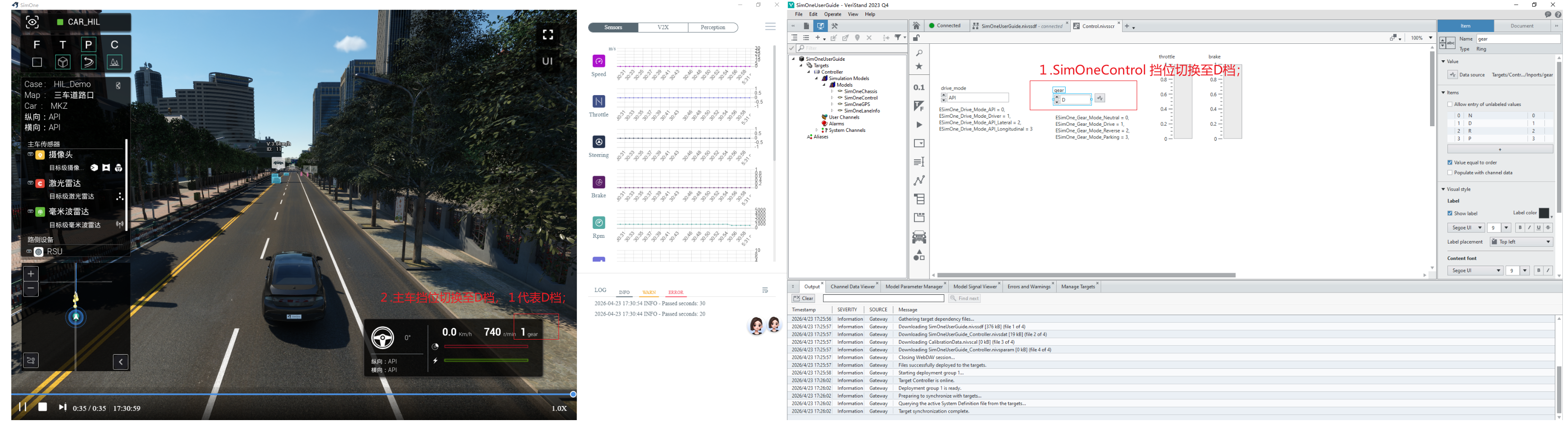Screen dimensions: 1568x422
Task: Open the numeric 0.1 controls palette
Action: pos(919,87)
